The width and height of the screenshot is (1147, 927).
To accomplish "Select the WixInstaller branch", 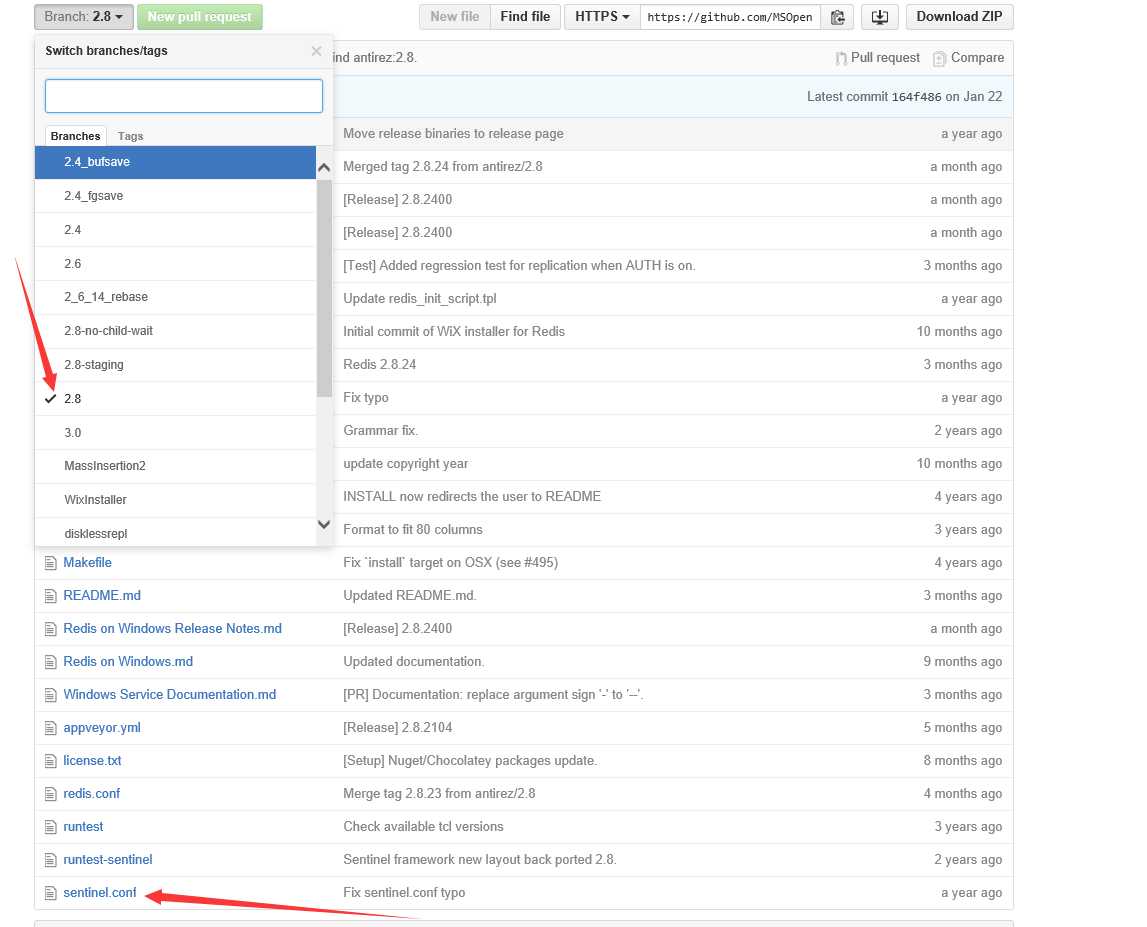I will (176, 500).
